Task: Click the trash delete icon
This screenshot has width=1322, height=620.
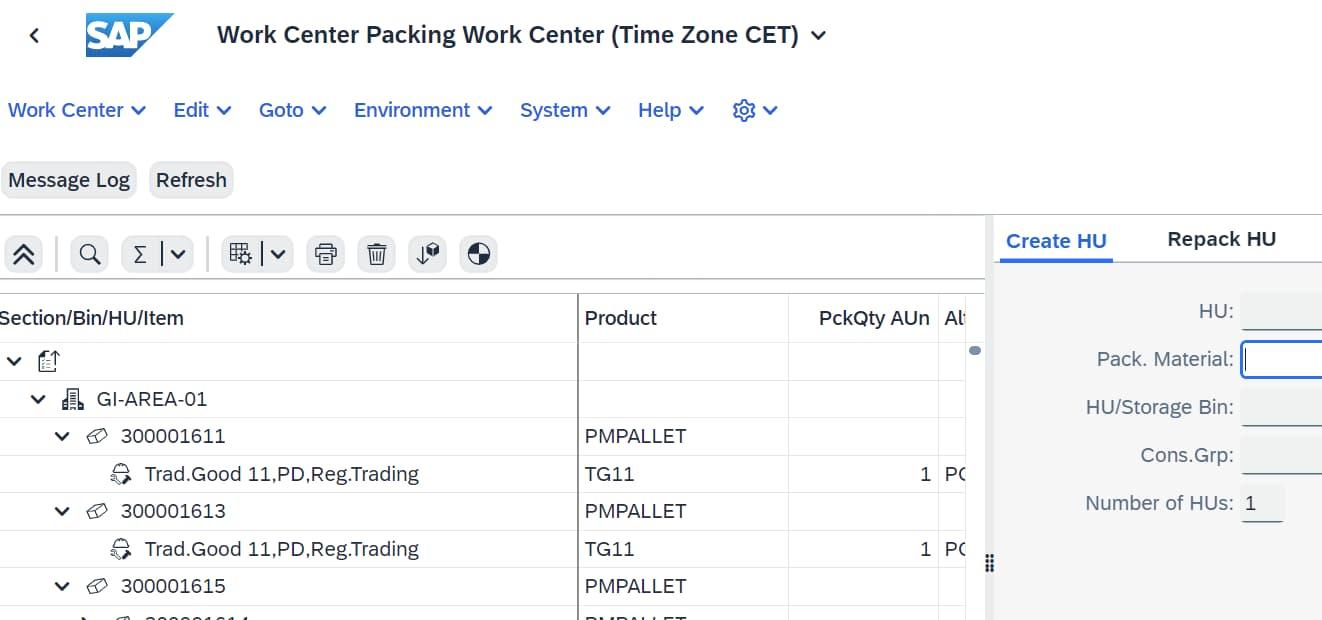Action: pyautogui.click(x=376, y=255)
